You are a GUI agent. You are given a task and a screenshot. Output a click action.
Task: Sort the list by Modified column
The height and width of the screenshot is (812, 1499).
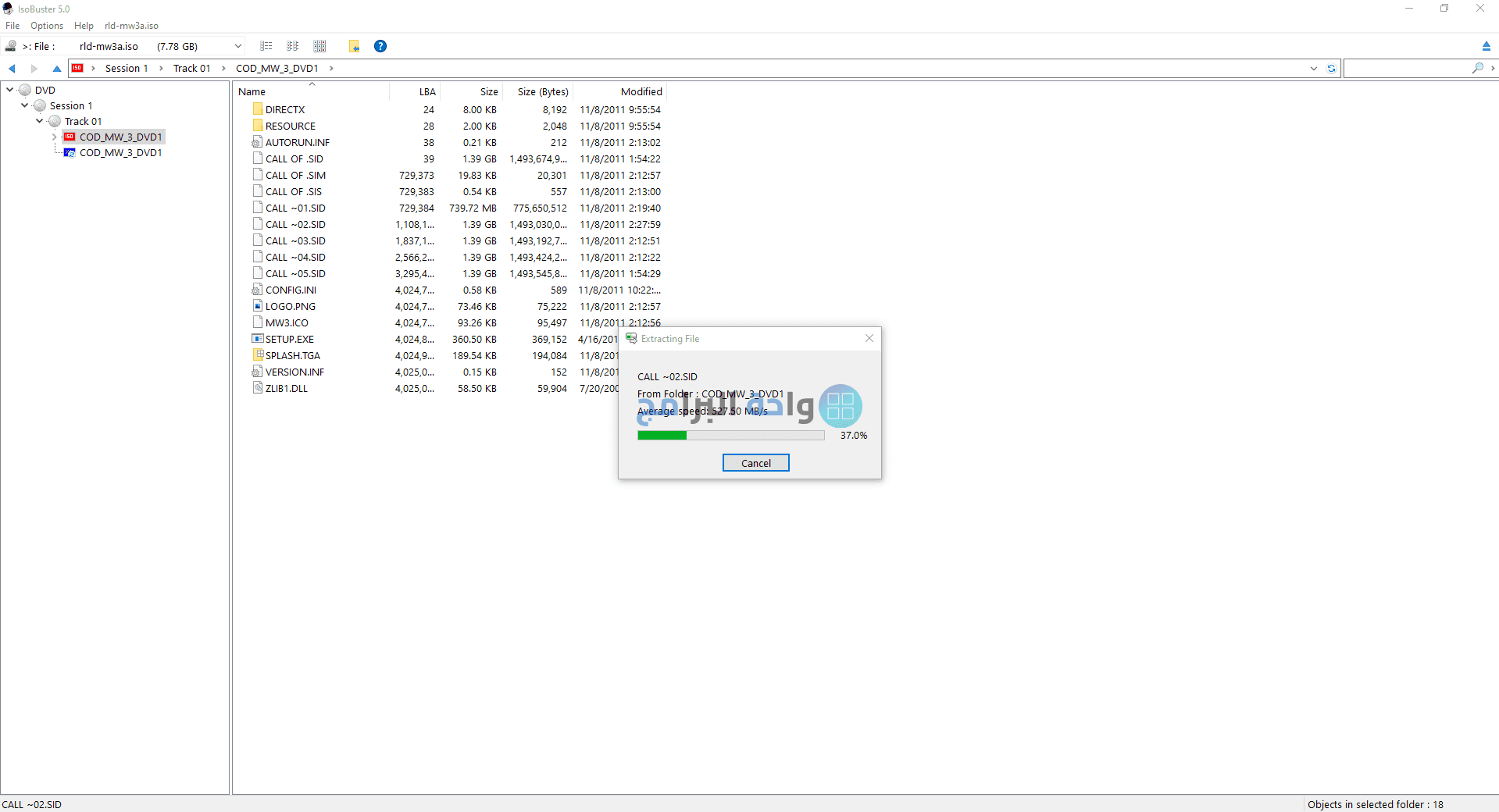coord(619,92)
